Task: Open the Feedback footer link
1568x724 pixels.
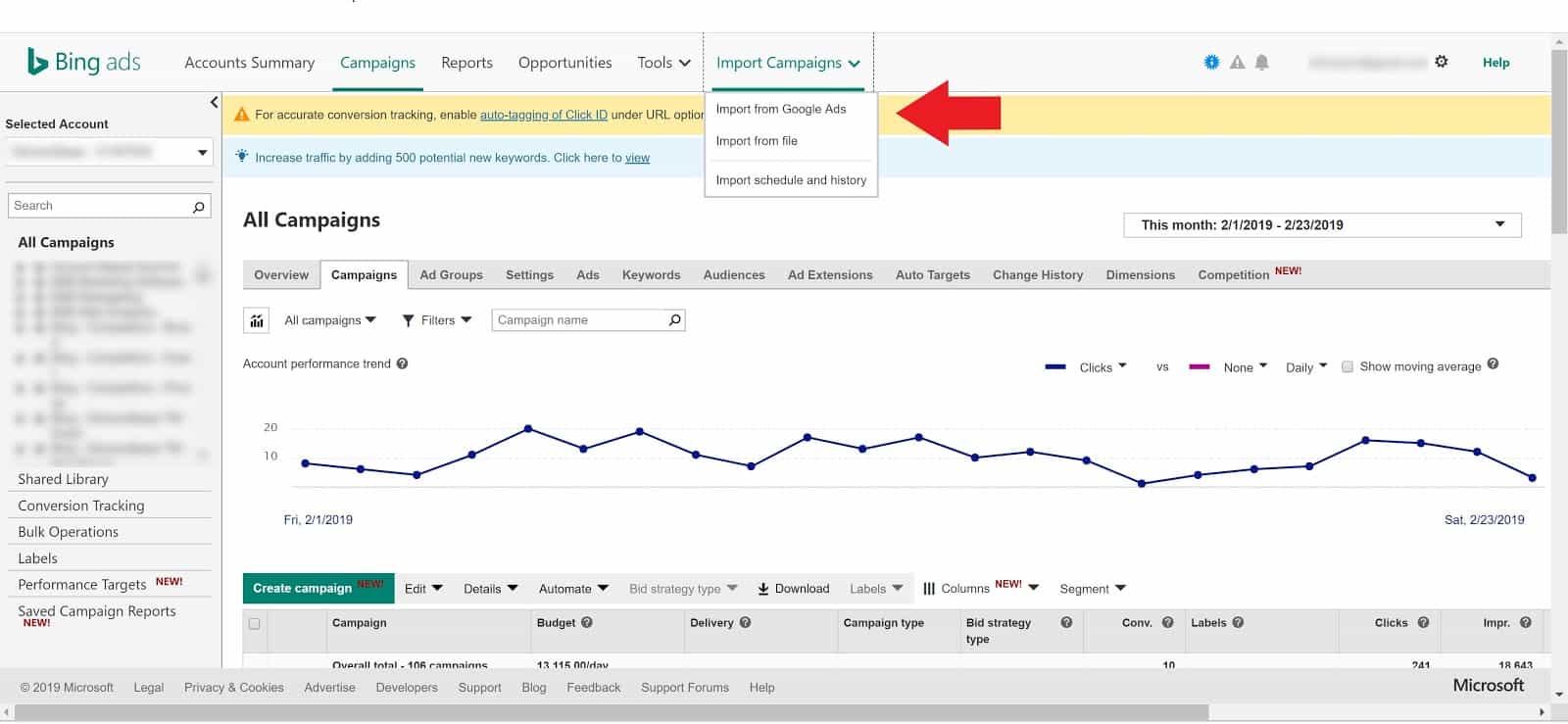Action: point(593,688)
